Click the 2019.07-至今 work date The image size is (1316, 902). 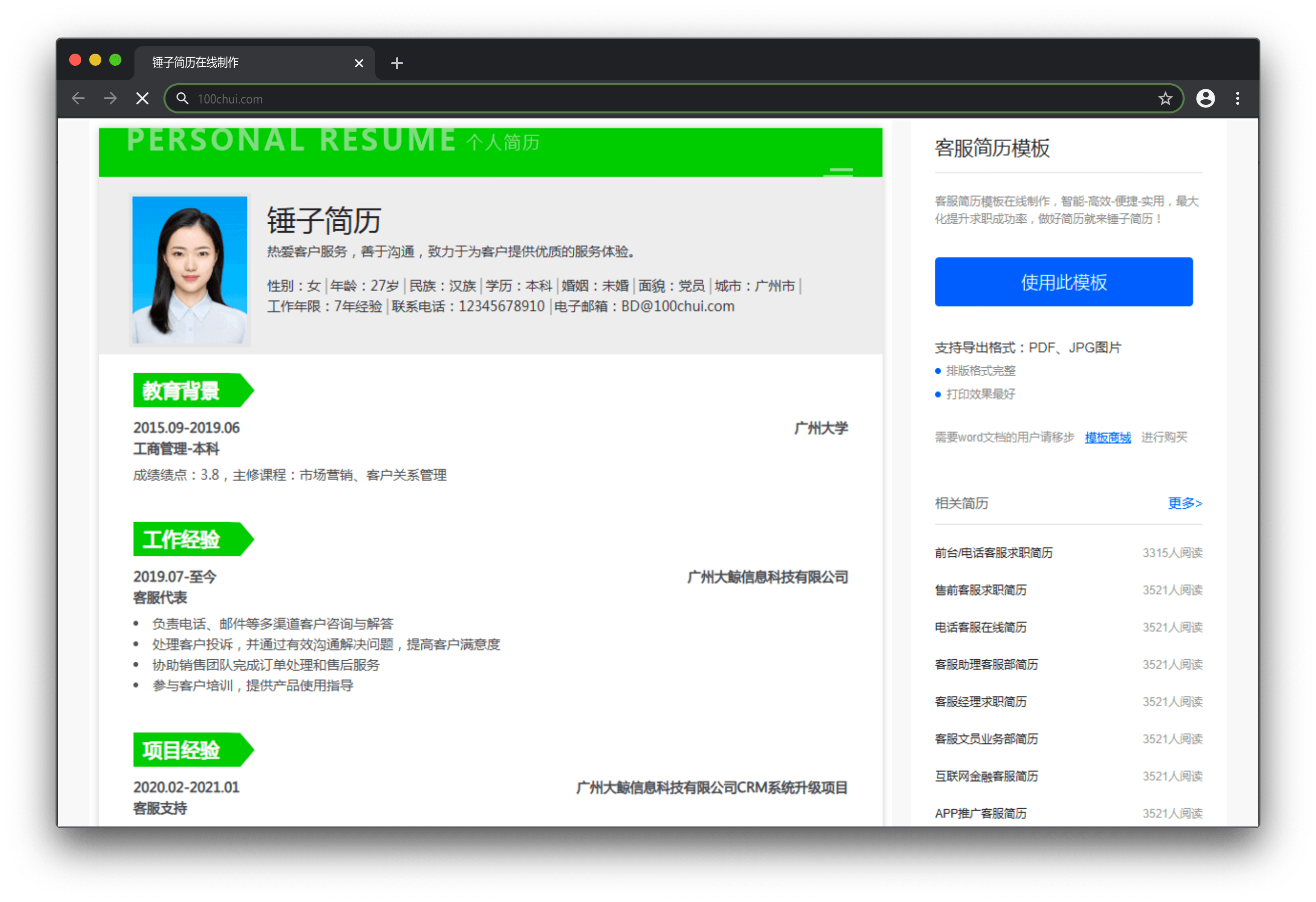point(175,577)
